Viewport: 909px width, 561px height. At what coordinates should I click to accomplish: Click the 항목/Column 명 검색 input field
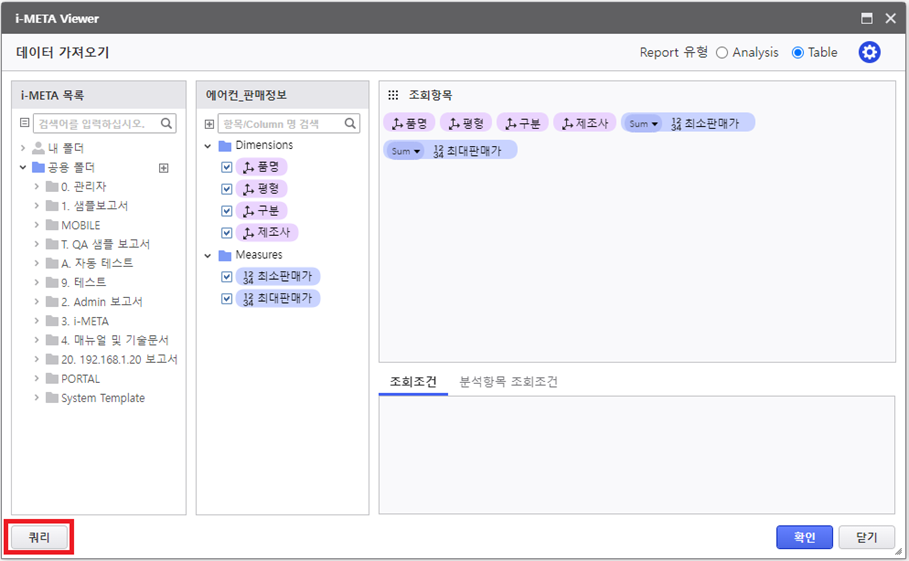pos(281,124)
